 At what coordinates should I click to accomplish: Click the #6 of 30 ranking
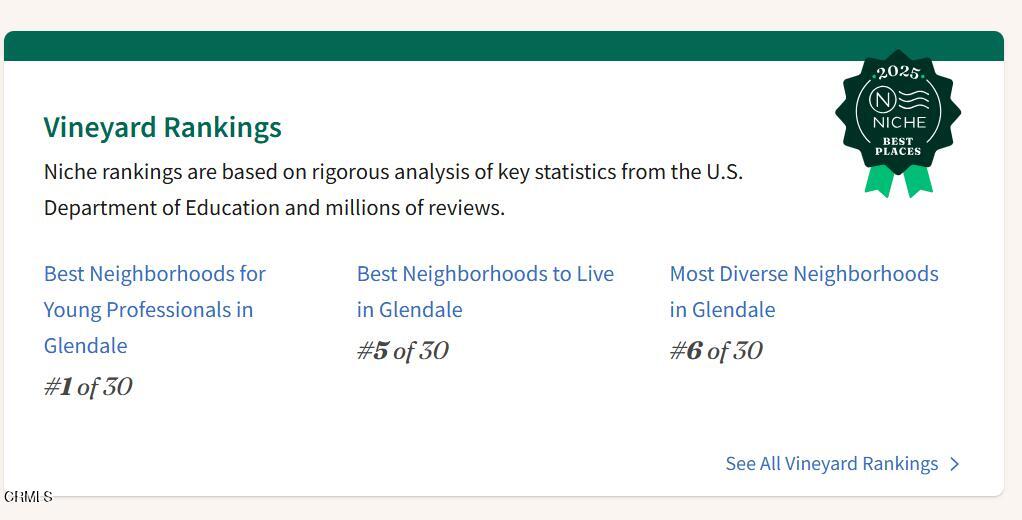(715, 351)
